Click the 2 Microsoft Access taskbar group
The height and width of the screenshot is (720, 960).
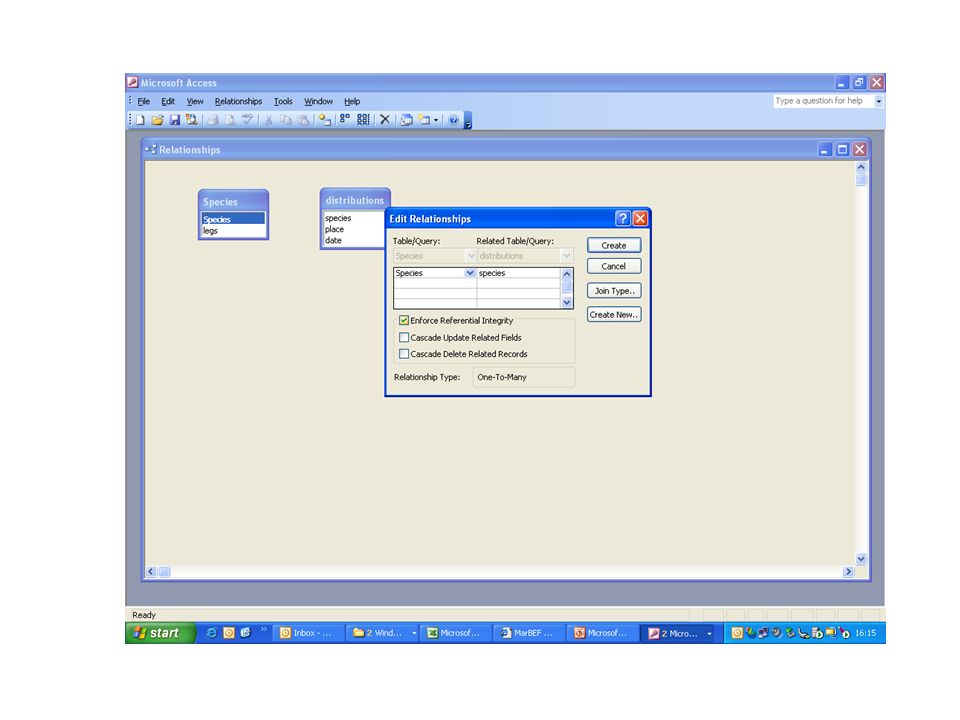point(680,633)
